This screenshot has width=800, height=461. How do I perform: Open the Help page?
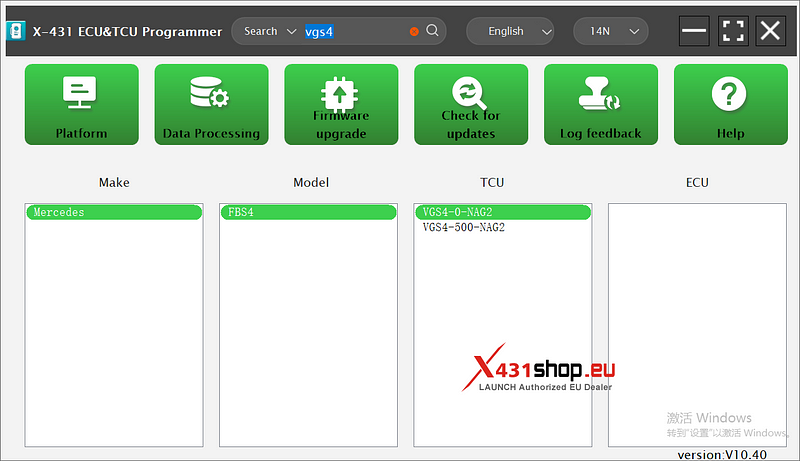(731, 105)
